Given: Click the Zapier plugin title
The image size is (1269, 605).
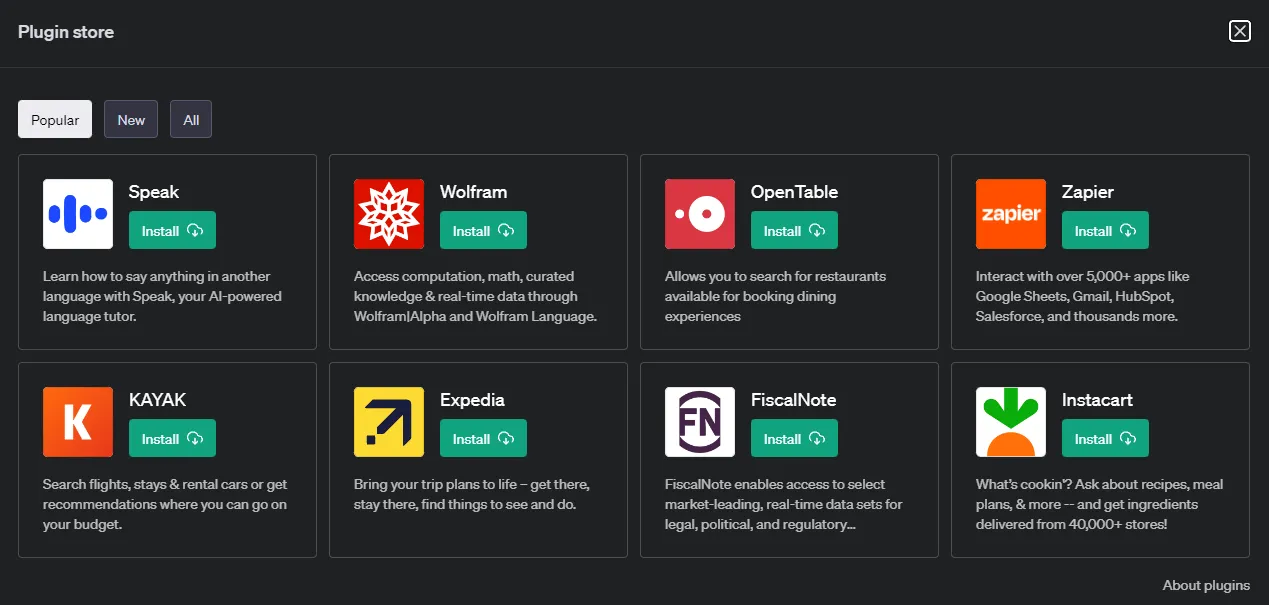Looking at the screenshot, I should (1088, 192).
